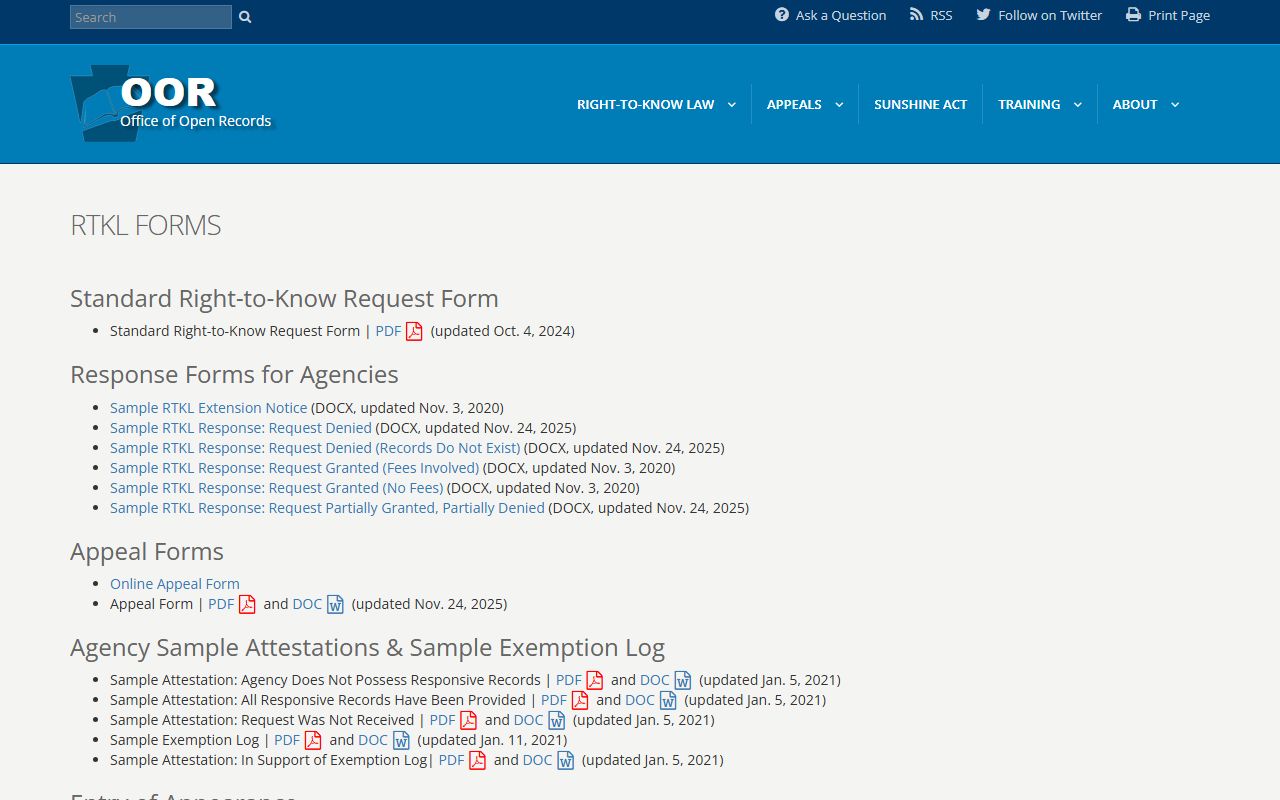
Task: Open Request Granted (Fees Involved) link
Action: point(295,468)
